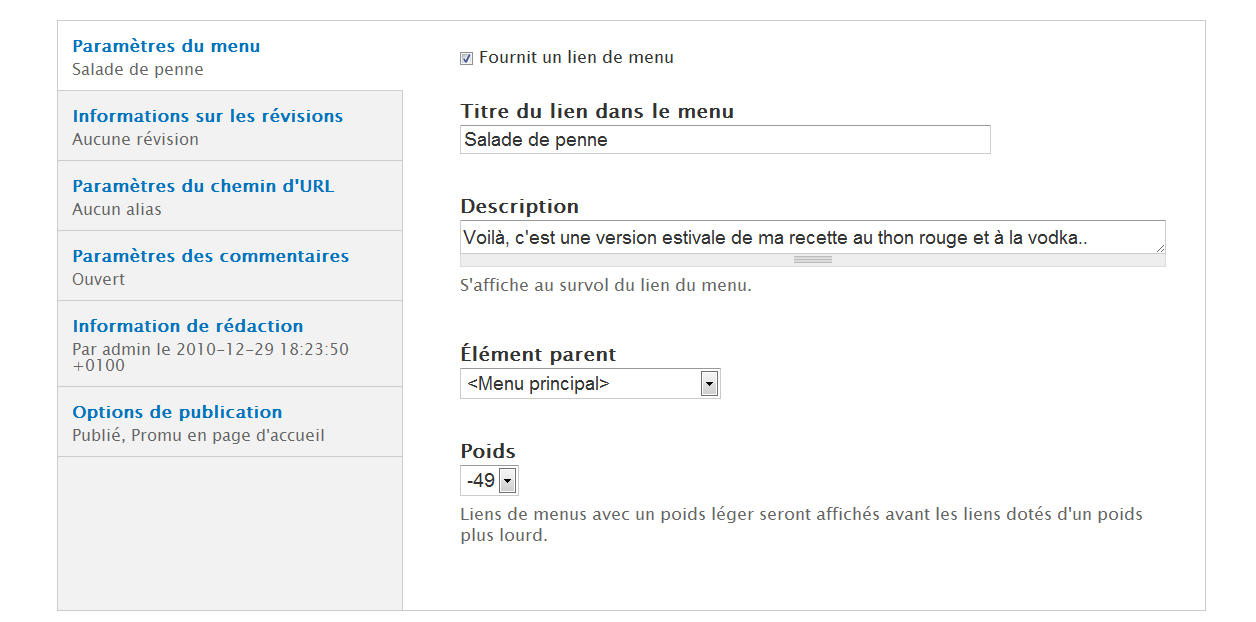
Task: Go to Information de rédaction tab
Action: tap(187, 326)
